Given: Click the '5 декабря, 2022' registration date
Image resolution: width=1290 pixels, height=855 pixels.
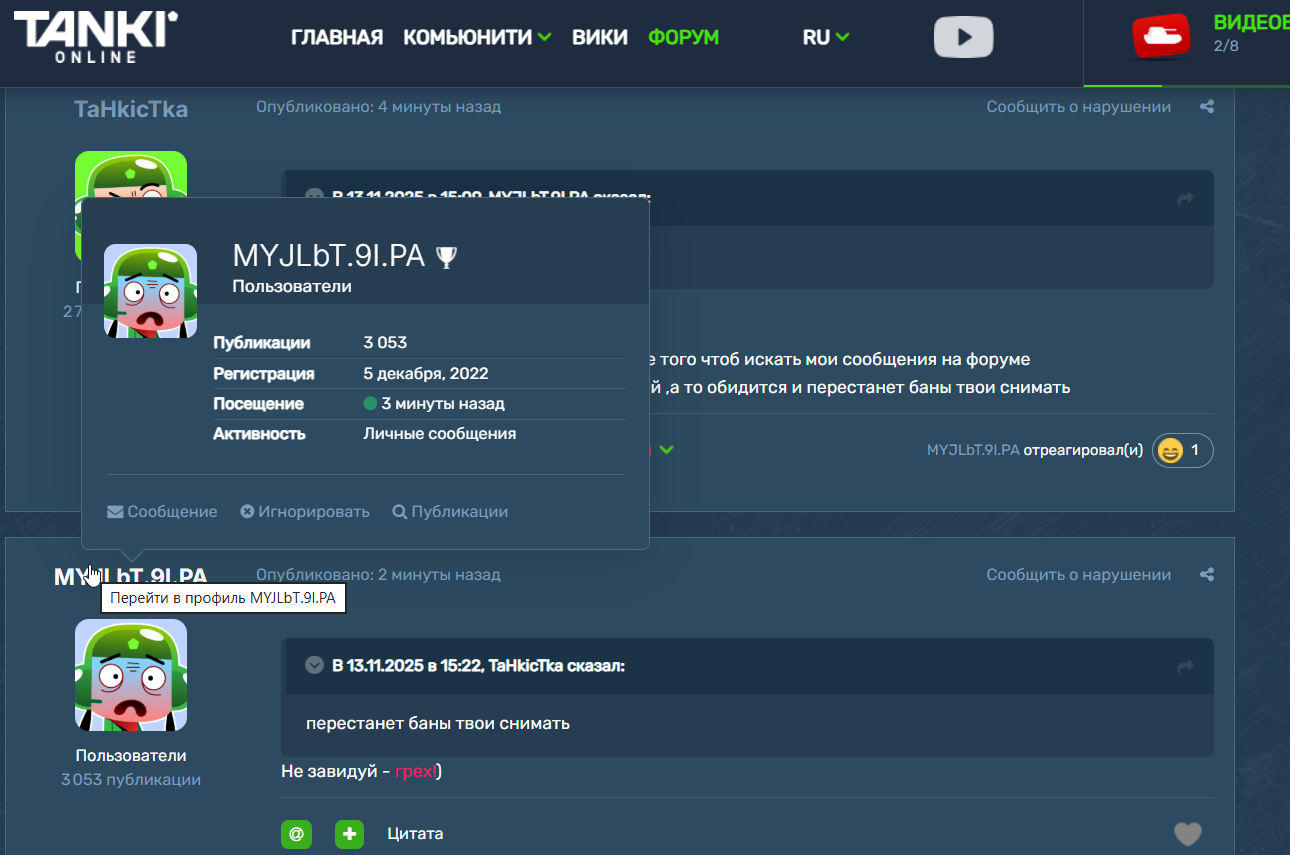Looking at the screenshot, I should [x=426, y=374].
